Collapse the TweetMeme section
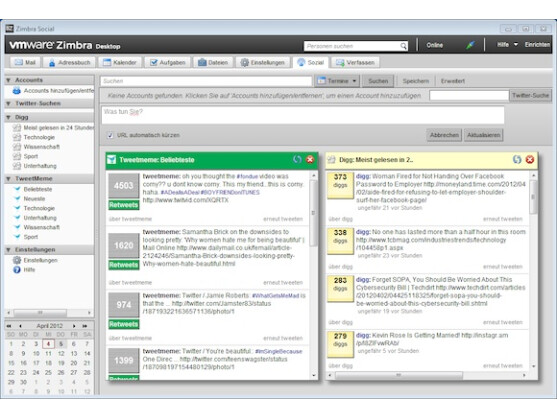The width and height of the screenshot is (557, 418). [8, 179]
